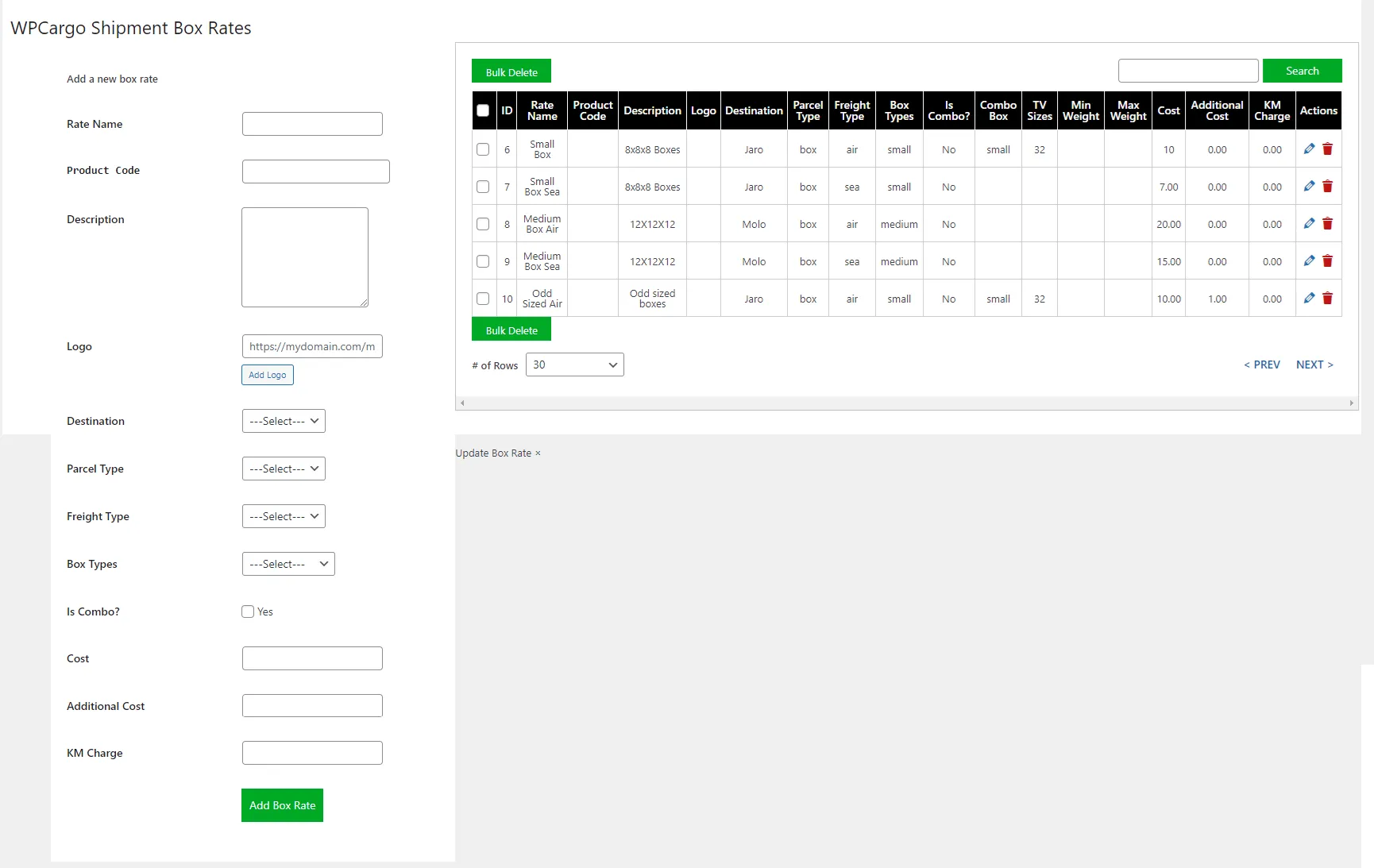Focus the Rate Name input field

(312, 124)
